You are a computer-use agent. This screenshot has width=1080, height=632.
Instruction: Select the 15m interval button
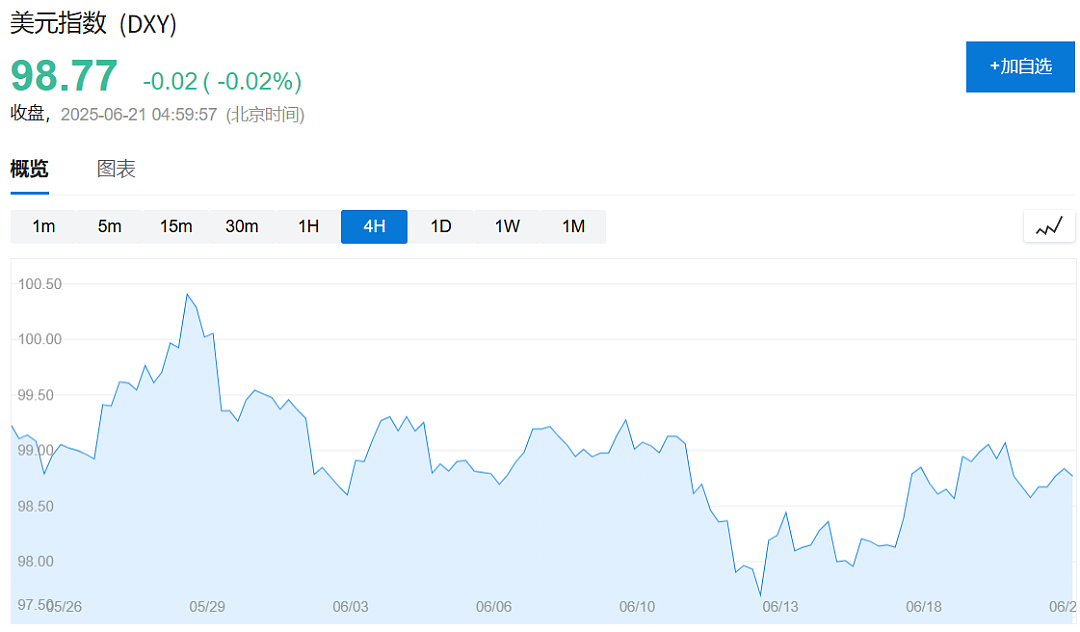click(176, 227)
